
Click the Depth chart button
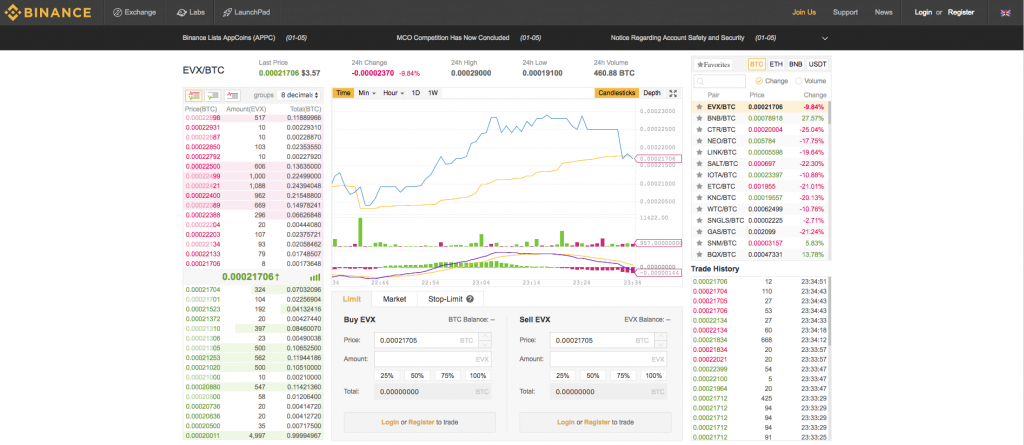point(651,93)
